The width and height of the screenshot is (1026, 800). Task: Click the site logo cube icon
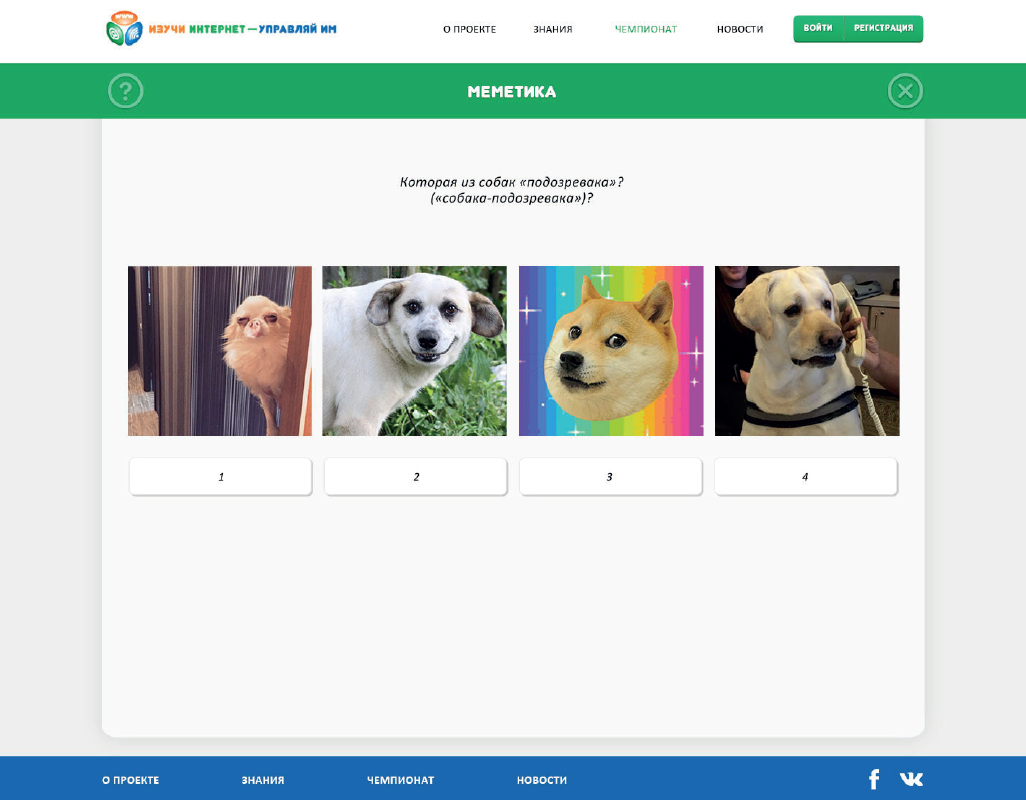coord(124,29)
